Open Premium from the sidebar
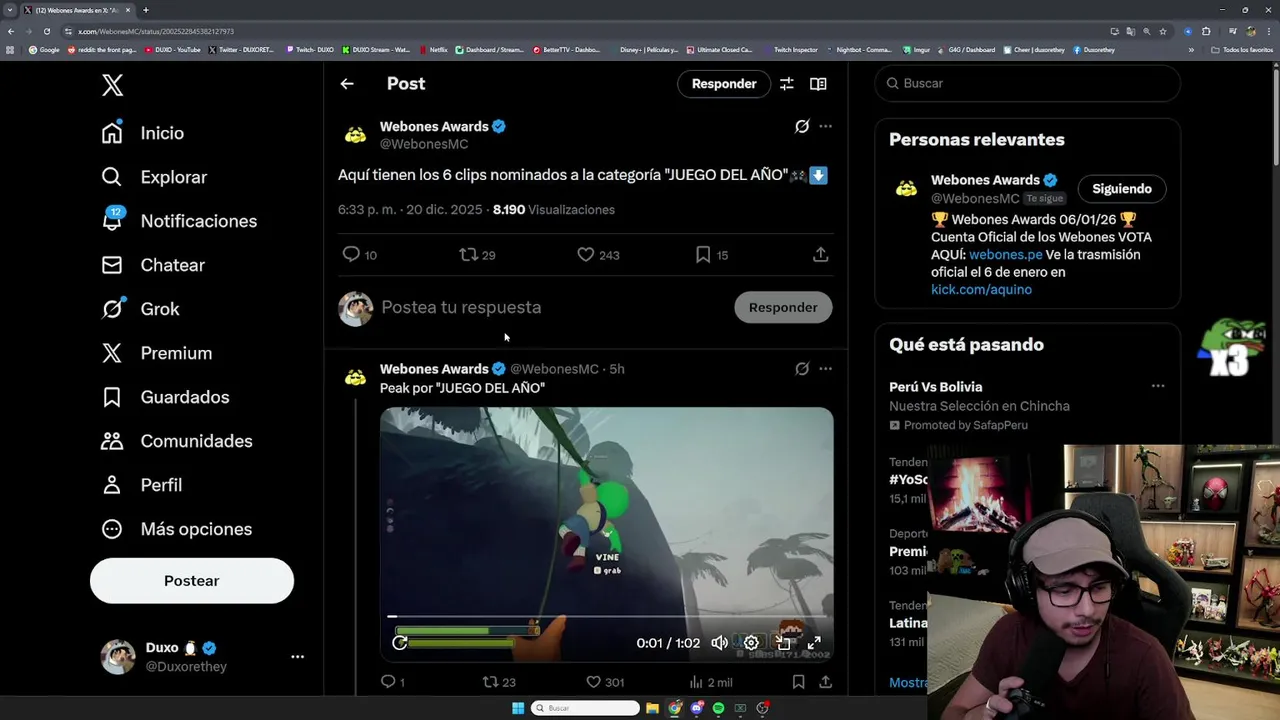1280x720 pixels. 156,353
